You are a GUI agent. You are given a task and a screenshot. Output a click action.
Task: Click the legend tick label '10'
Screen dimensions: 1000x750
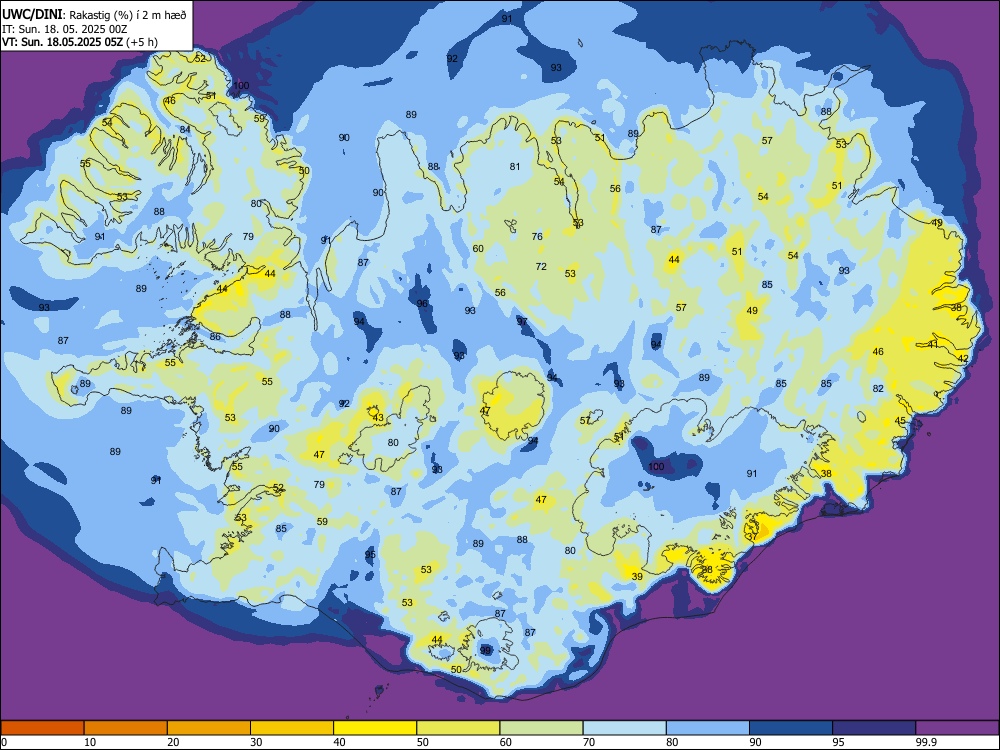coord(90,742)
